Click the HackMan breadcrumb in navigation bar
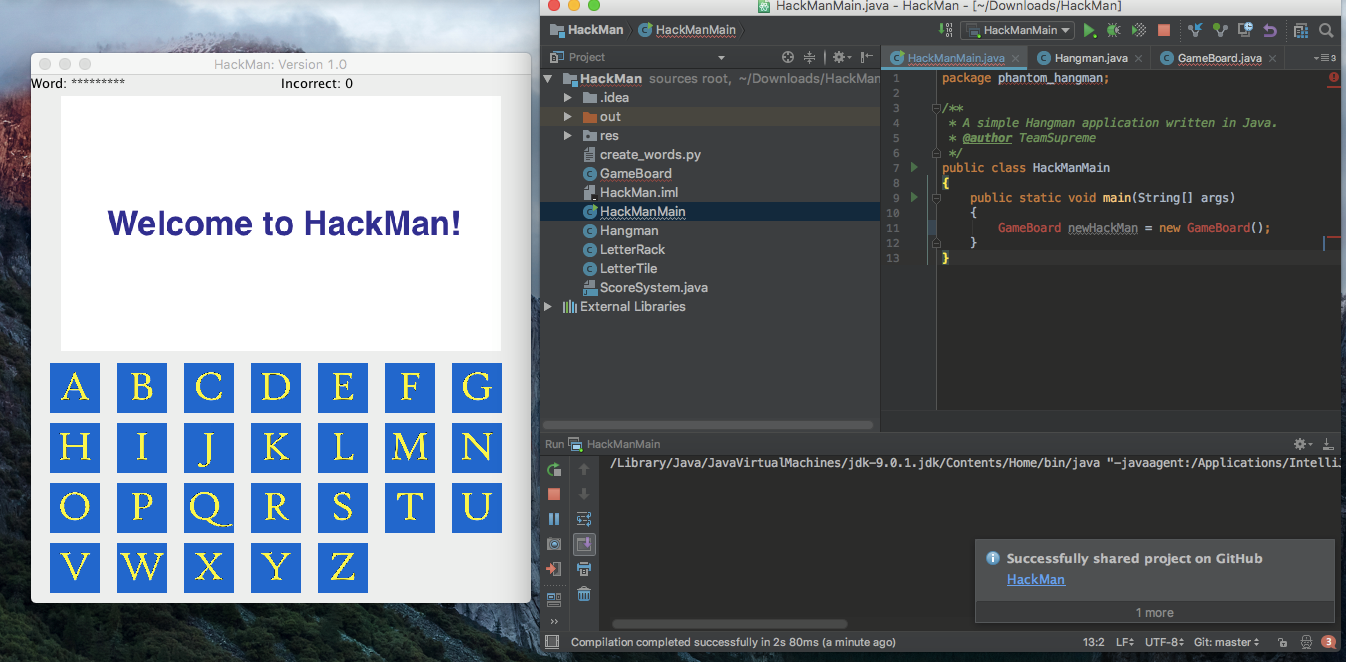The image size is (1346, 662). pos(585,30)
